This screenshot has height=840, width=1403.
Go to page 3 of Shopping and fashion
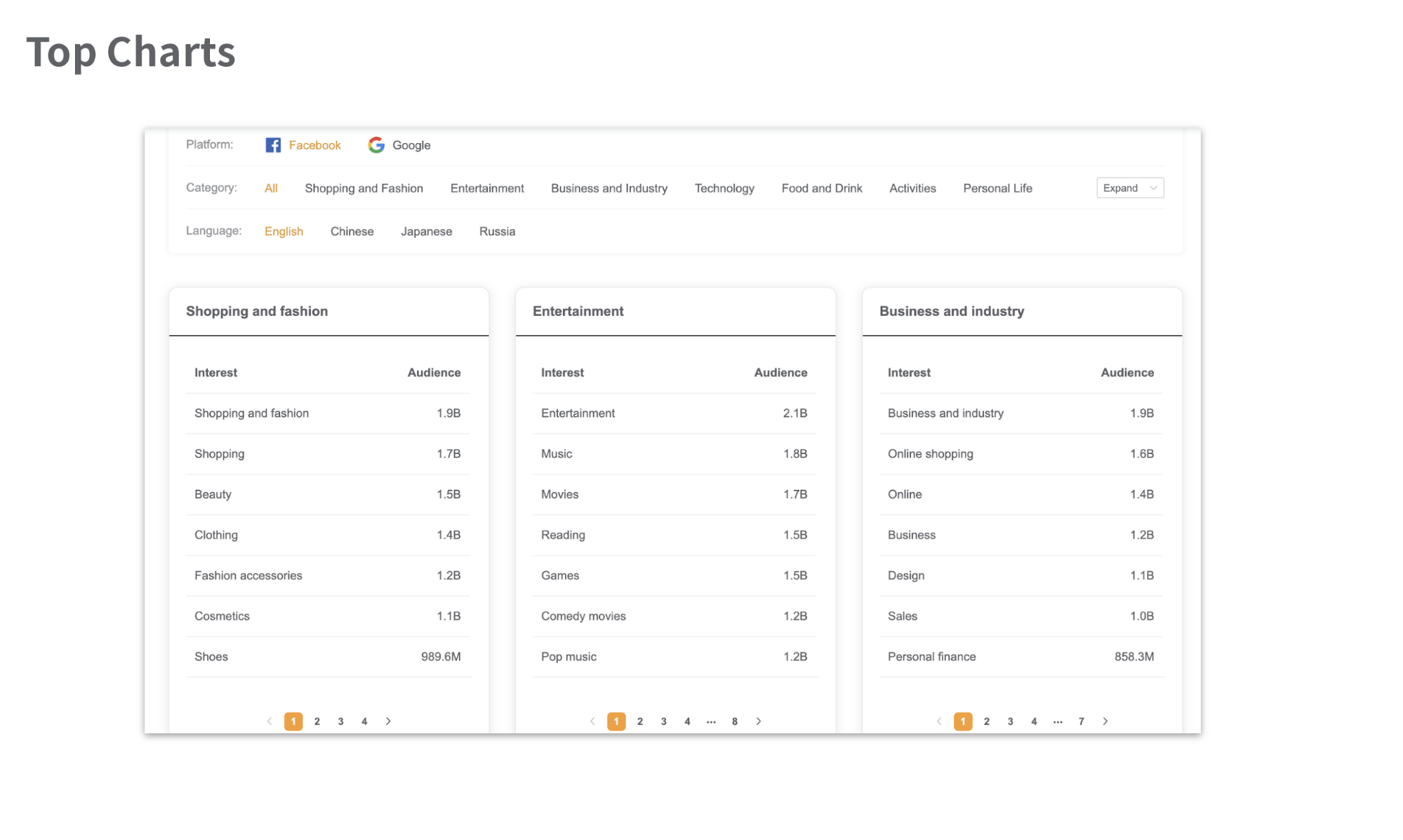point(341,721)
